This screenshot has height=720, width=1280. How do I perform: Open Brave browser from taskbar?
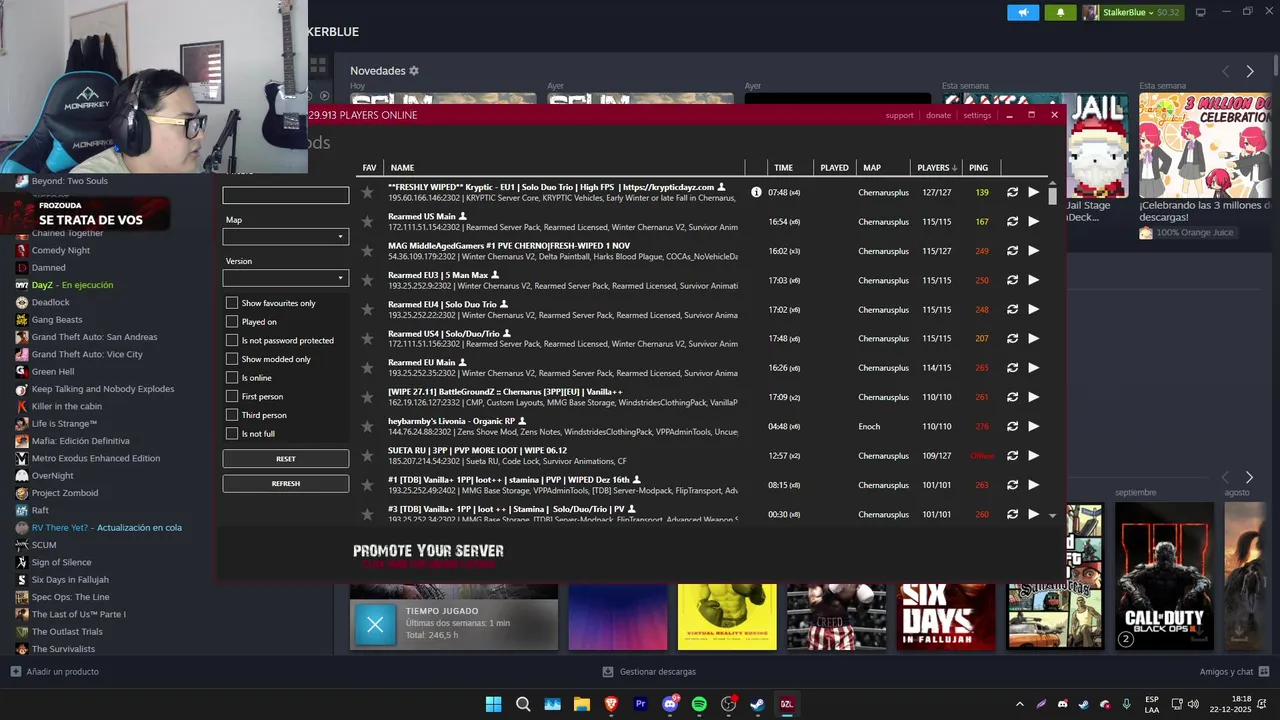coord(611,704)
